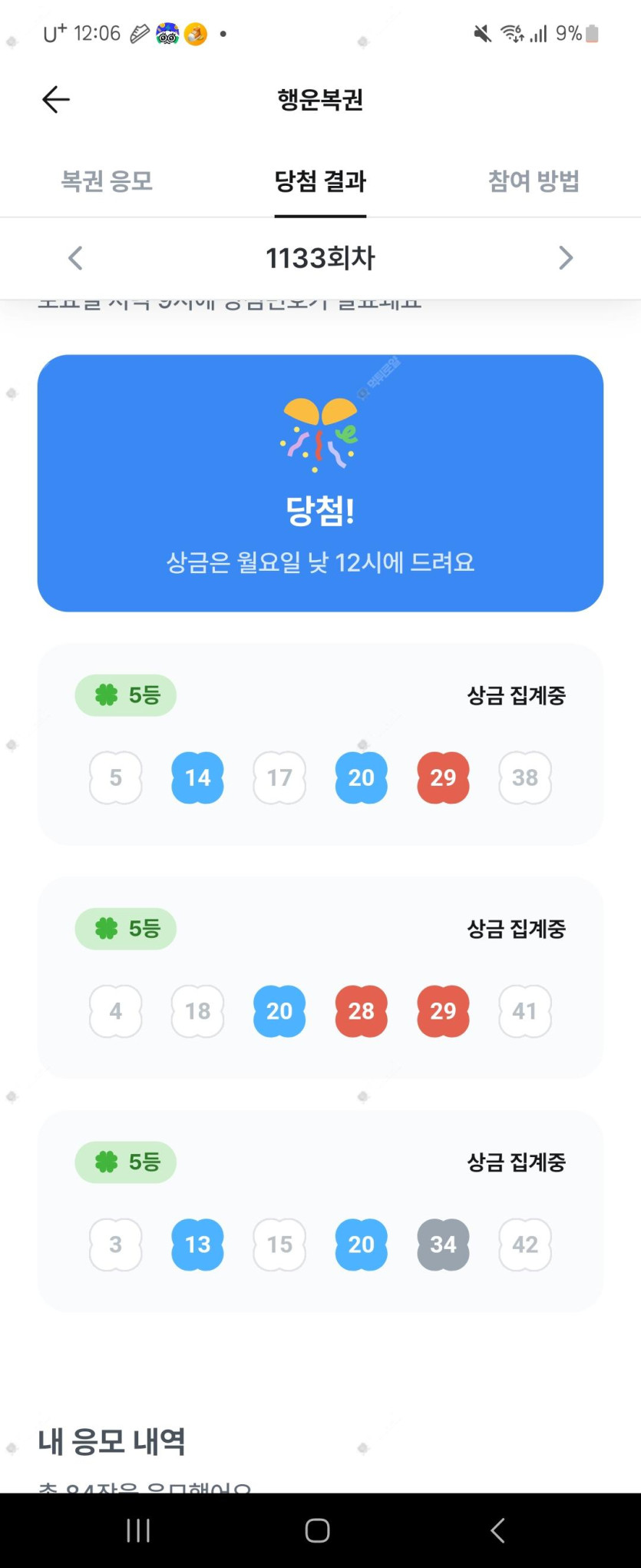
Task: Tap the back arrow in header
Action: 56,100
